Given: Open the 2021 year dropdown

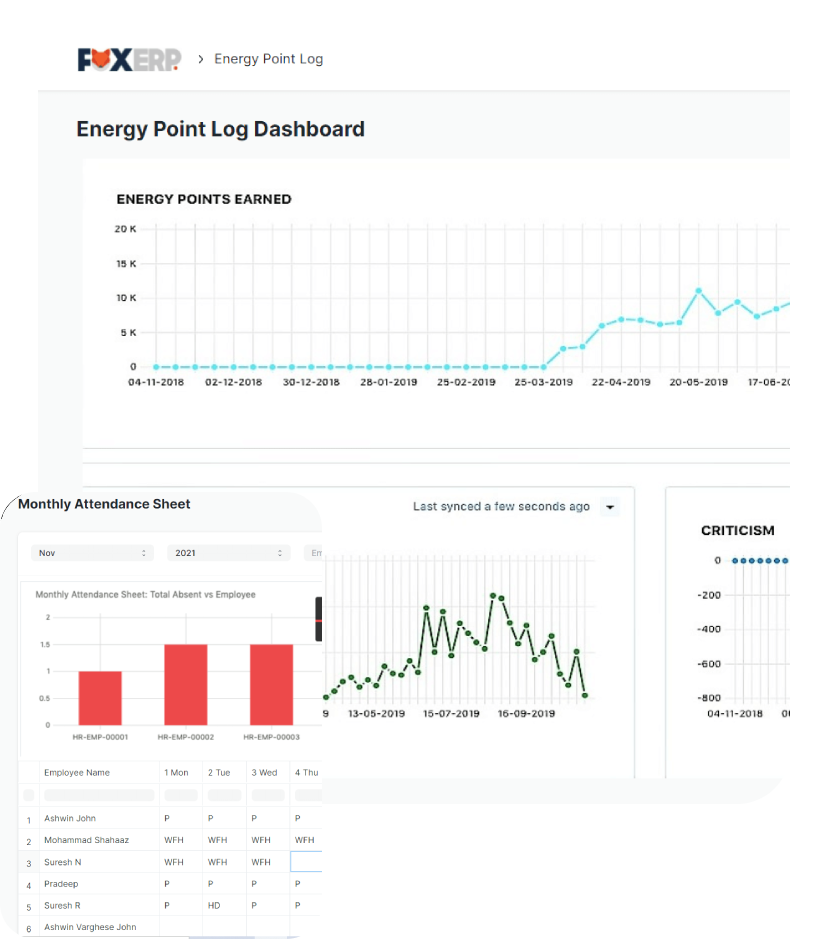Looking at the screenshot, I should click(x=229, y=553).
